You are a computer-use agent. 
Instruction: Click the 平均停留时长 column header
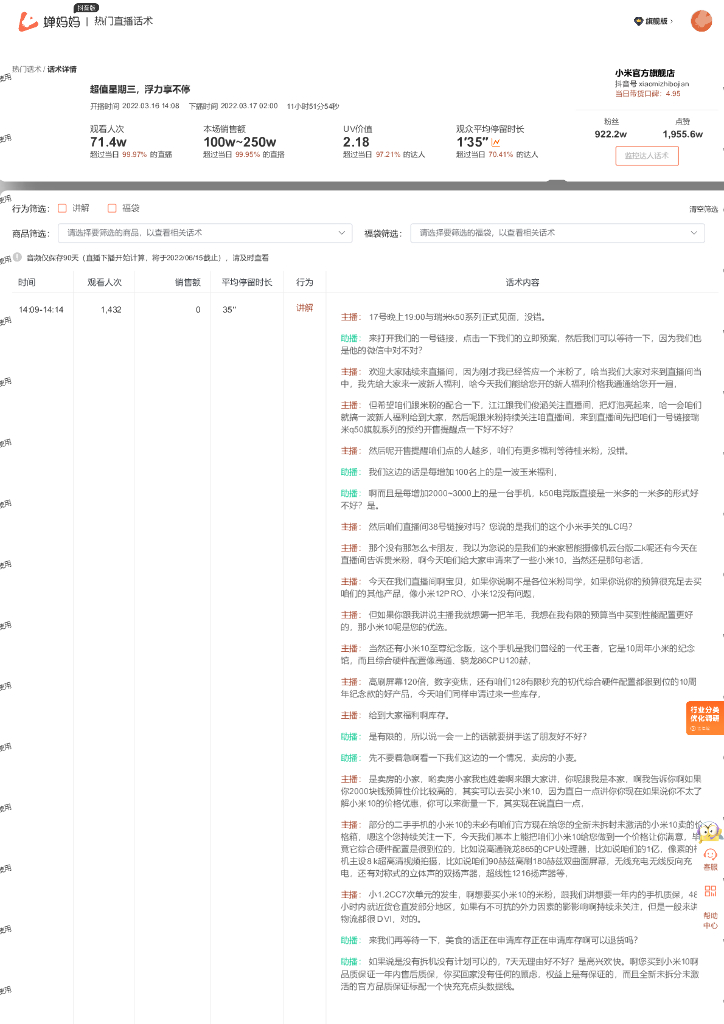(x=247, y=282)
